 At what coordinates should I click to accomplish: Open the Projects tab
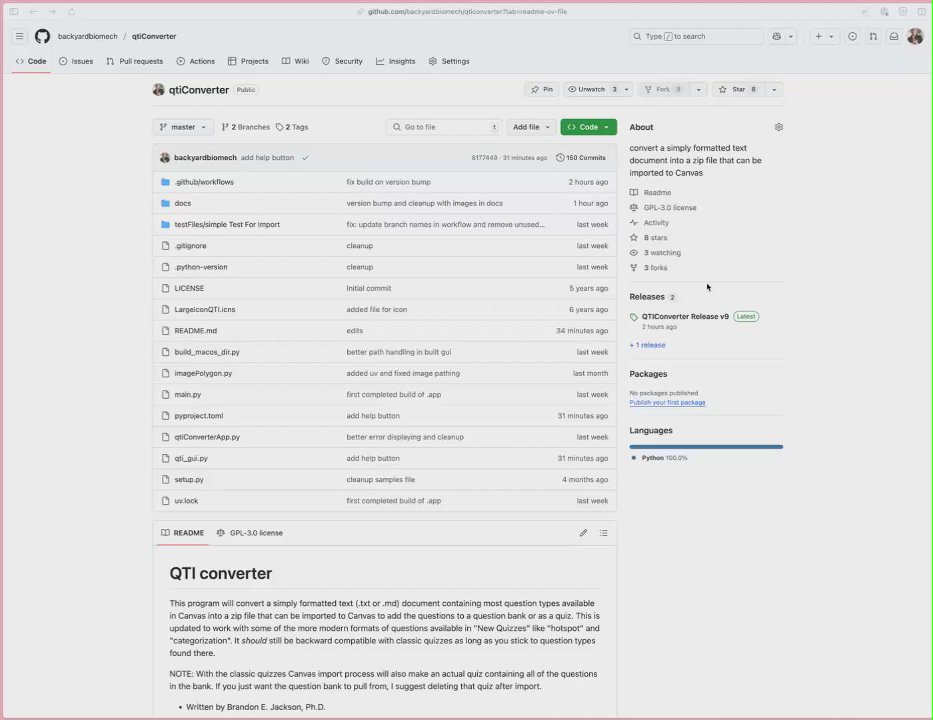[248, 61]
